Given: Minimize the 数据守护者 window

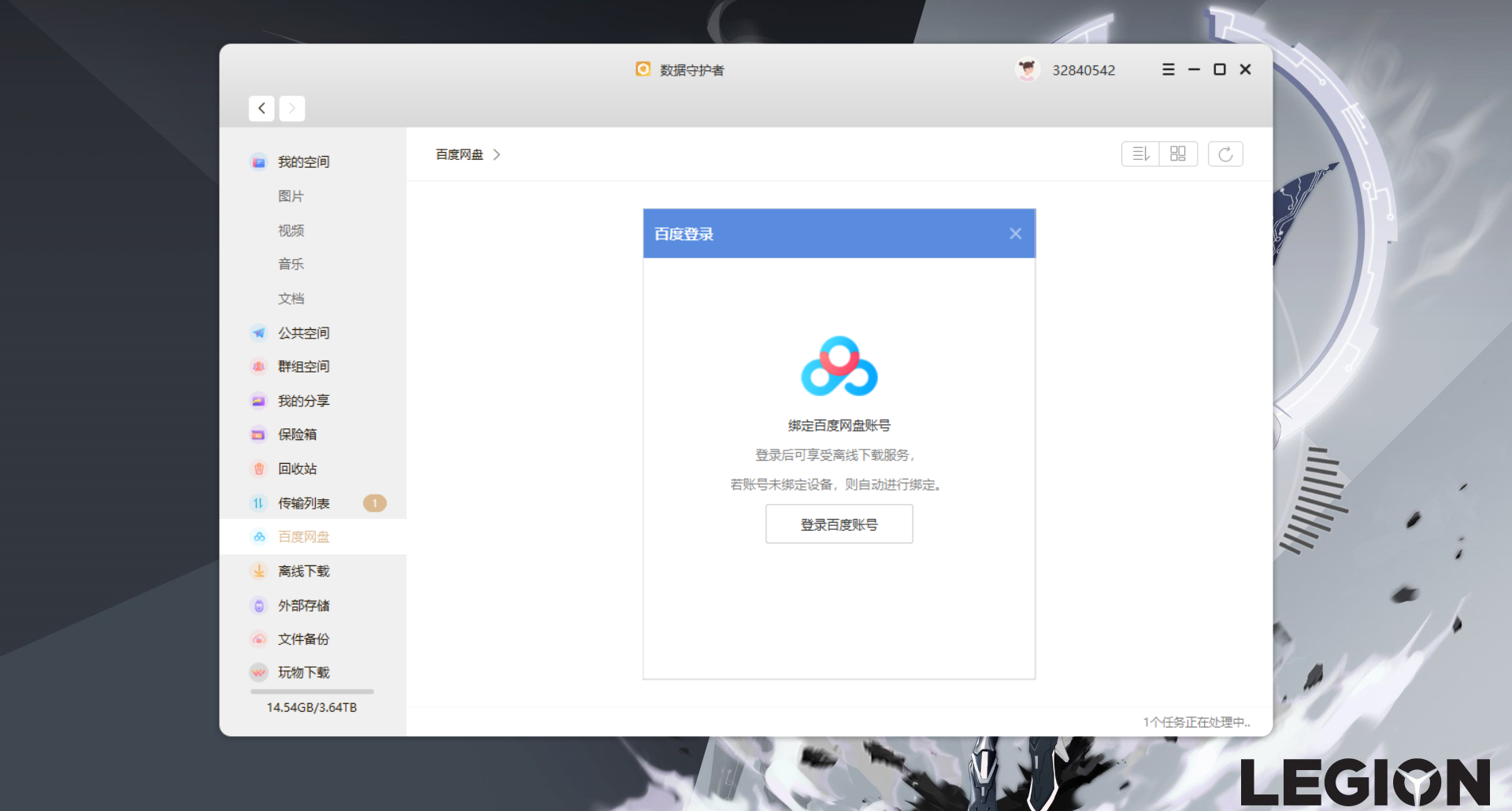Looking at the screenshot, I should click(1194, 70).
